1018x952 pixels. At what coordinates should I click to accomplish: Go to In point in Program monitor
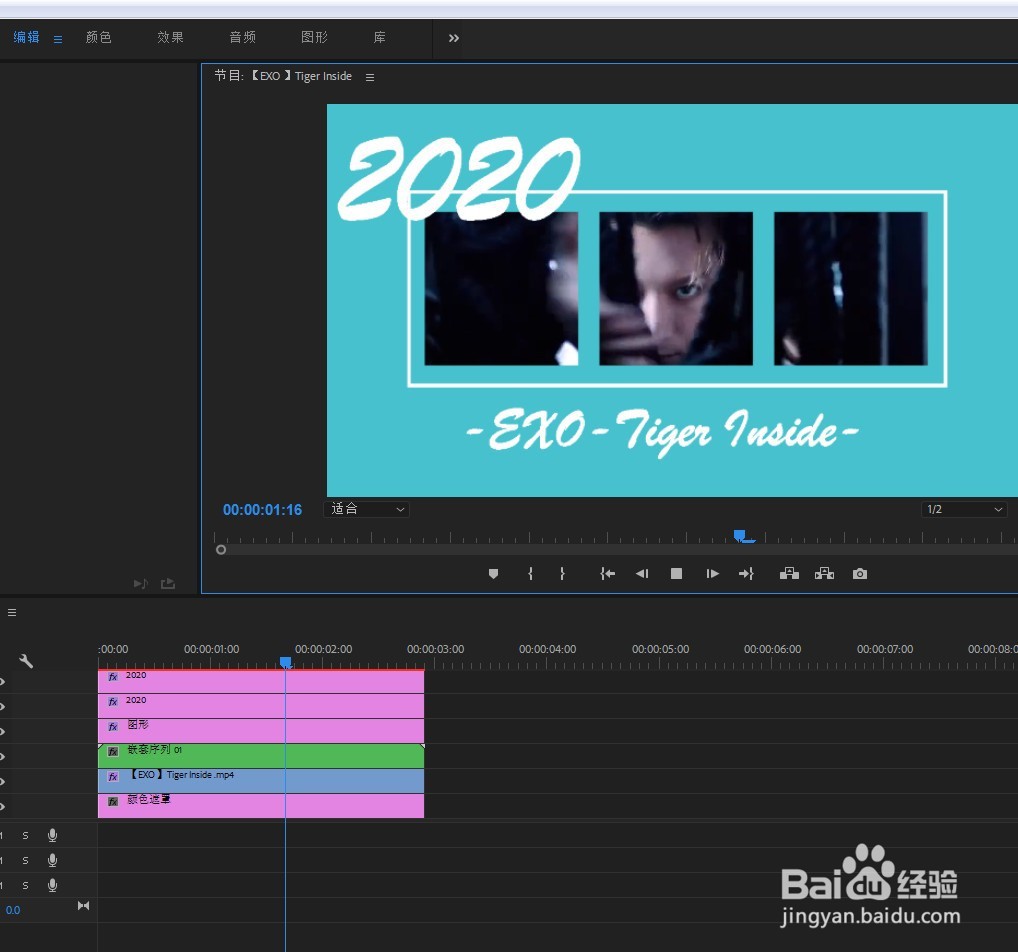pyautogui.click(x=607, y=573)
